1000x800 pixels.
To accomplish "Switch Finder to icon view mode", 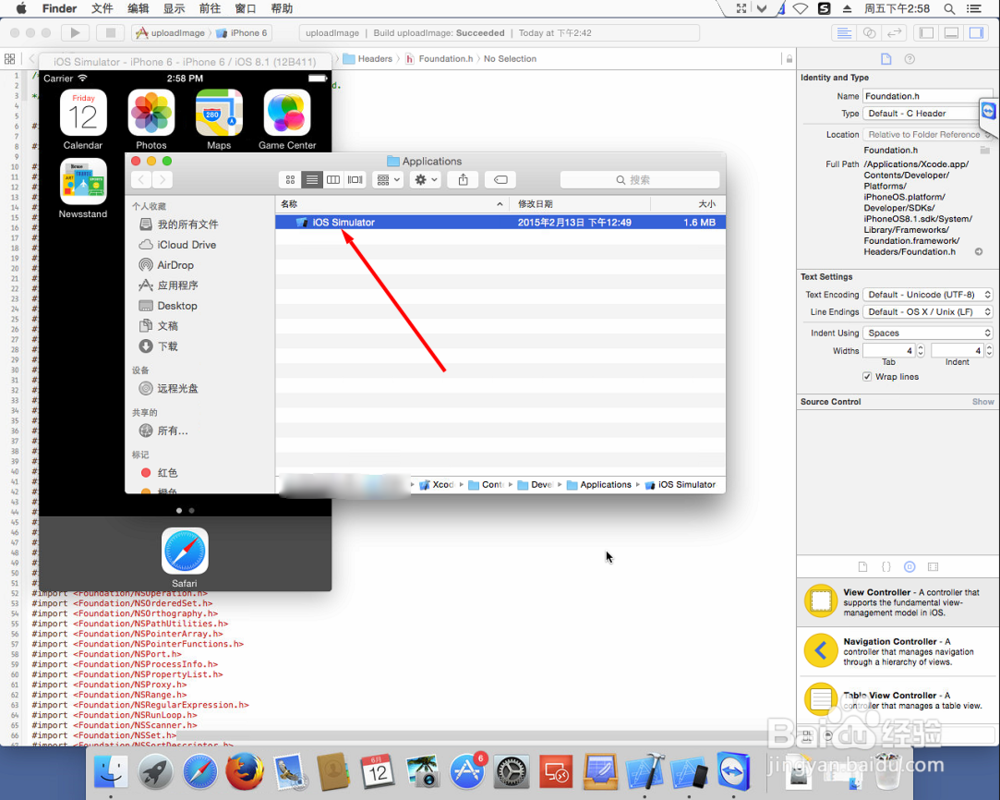I will tap(288, 179).
